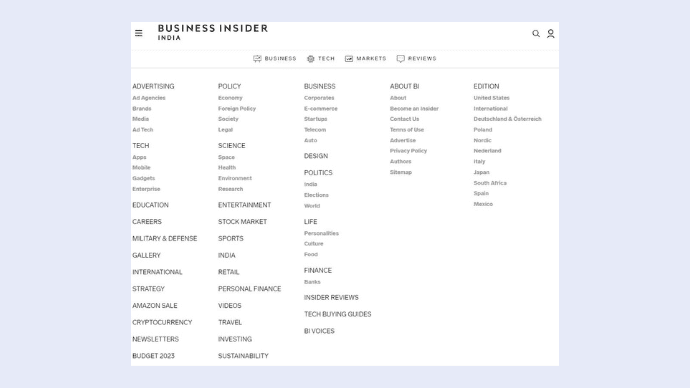Go to Telecom link
Screen dimensions: 690x388
(315, 129)
